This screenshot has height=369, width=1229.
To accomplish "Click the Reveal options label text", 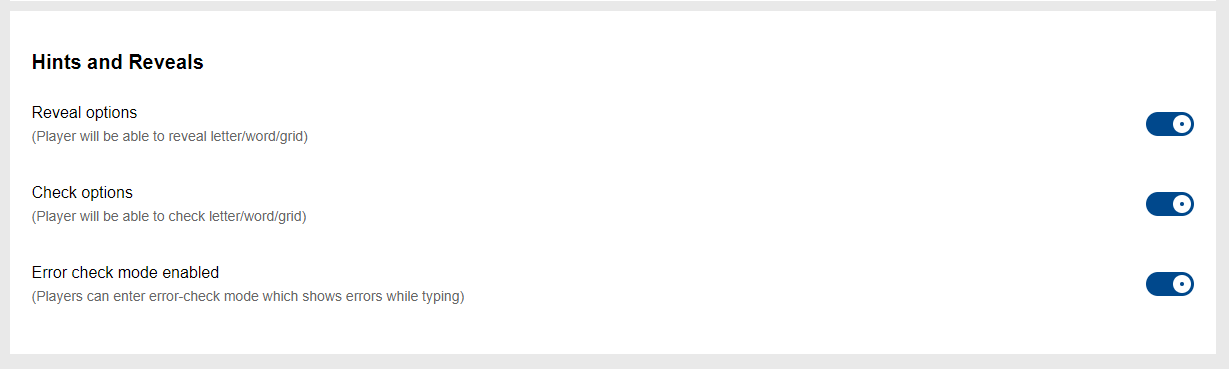I will (x=84, y=112).
